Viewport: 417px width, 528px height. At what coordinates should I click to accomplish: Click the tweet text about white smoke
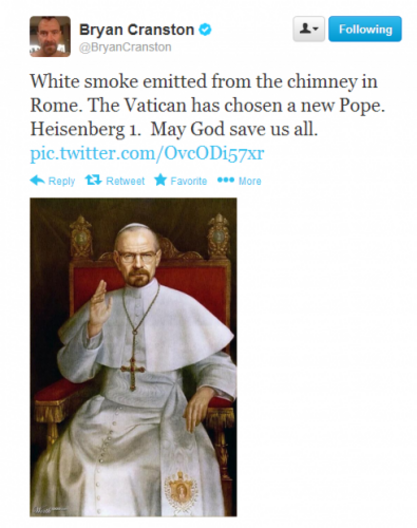click(x=207, y=105)
